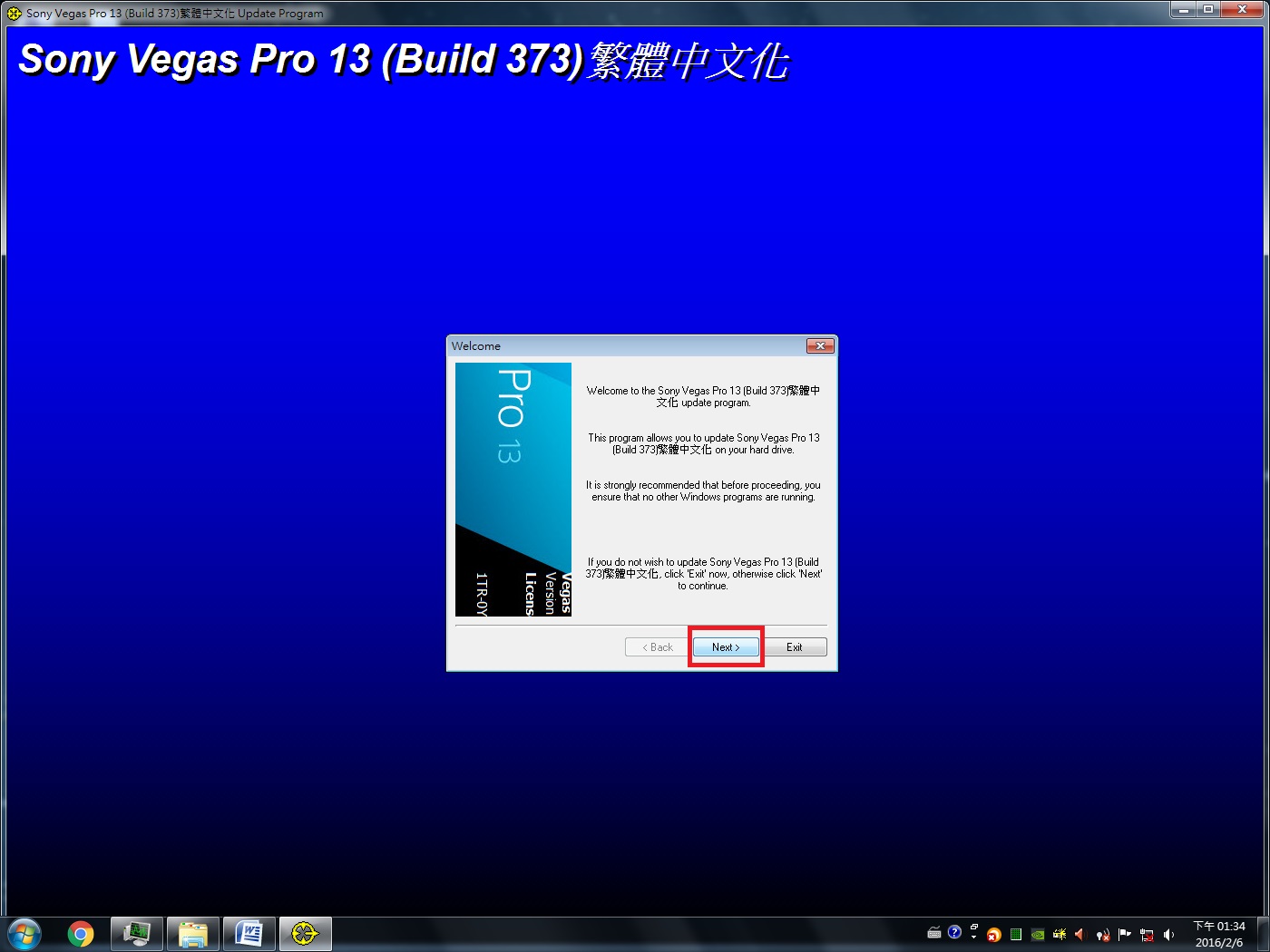Click 'This program allows you to update' text
The image size is (1270, 952).
tap(703, 443)
